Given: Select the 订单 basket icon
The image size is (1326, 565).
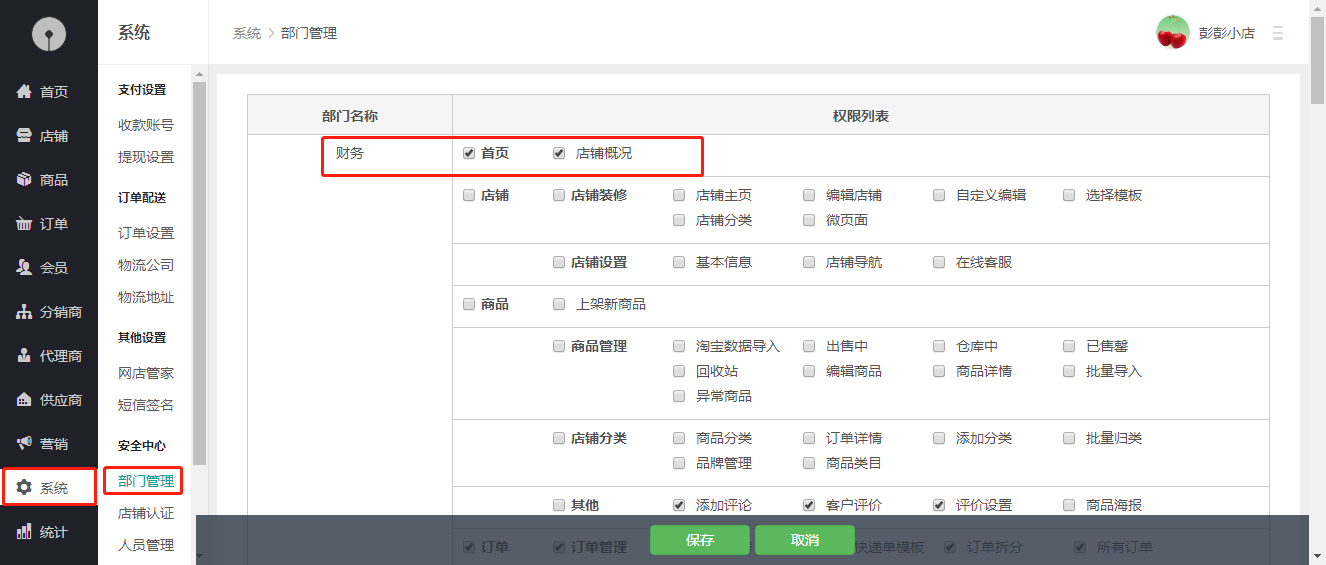Looking at the screenshot, I should click(24, 224).
